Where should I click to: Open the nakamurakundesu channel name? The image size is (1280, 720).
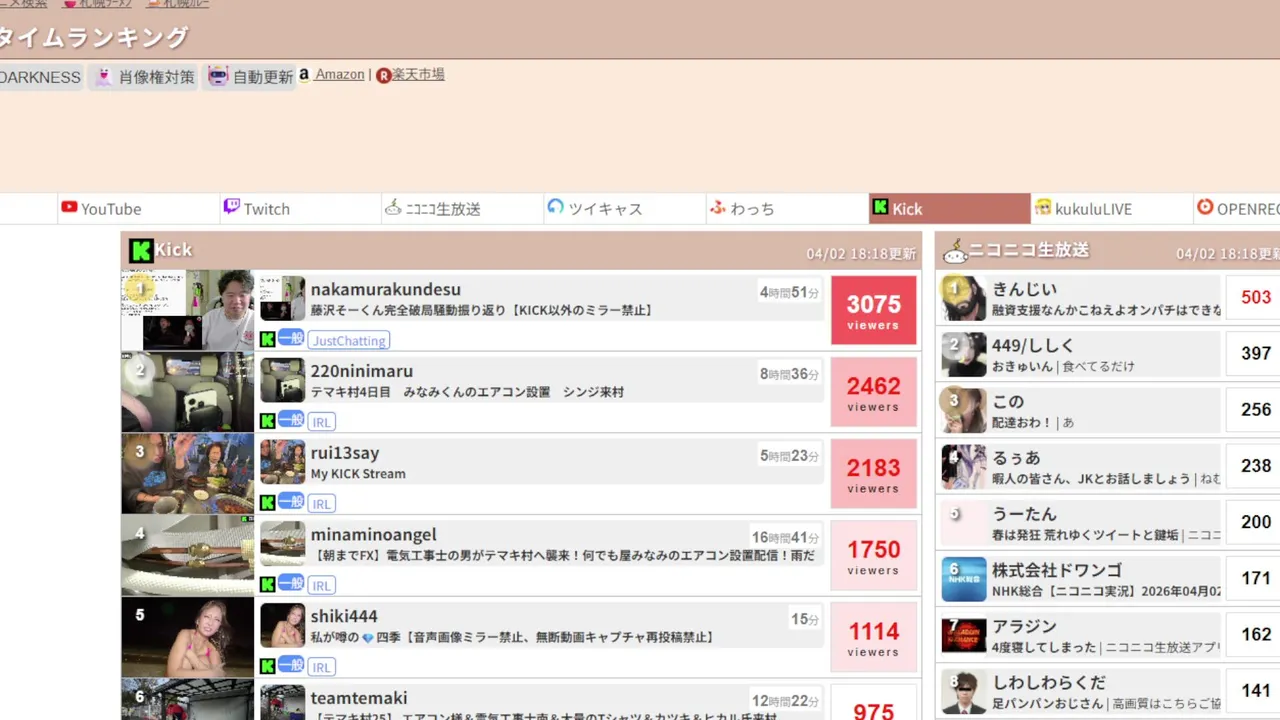click(386, 289)
